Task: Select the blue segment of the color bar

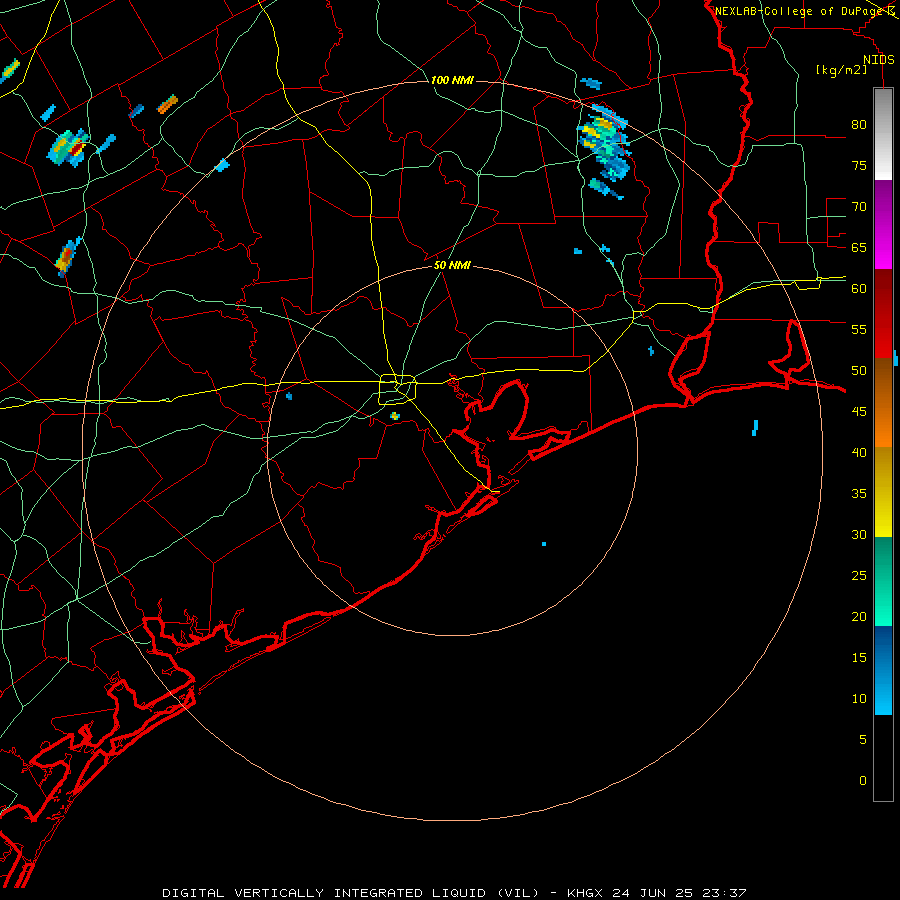Action: (883, 670)
